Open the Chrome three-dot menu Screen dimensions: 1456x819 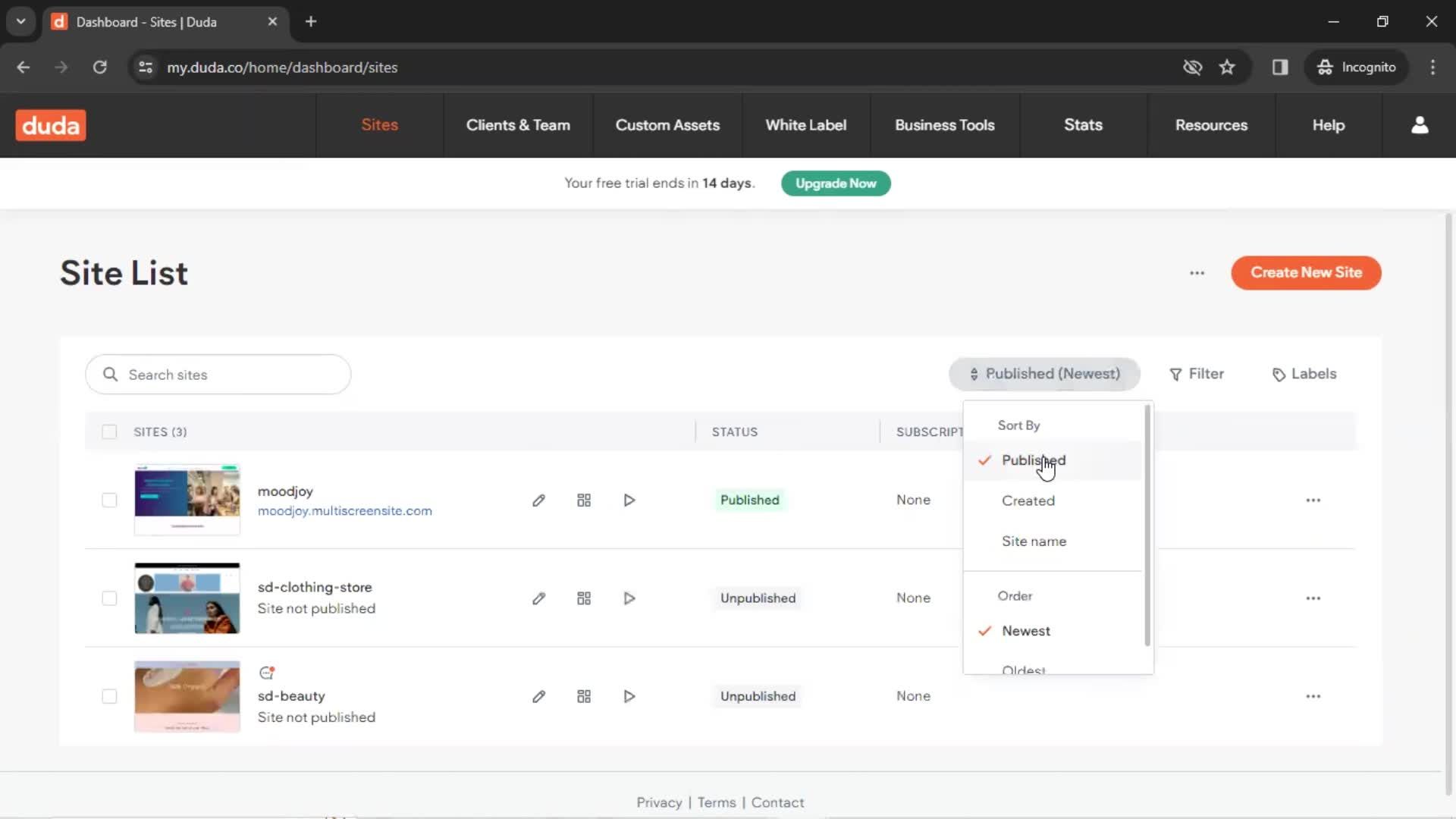tap(1432, 67)
